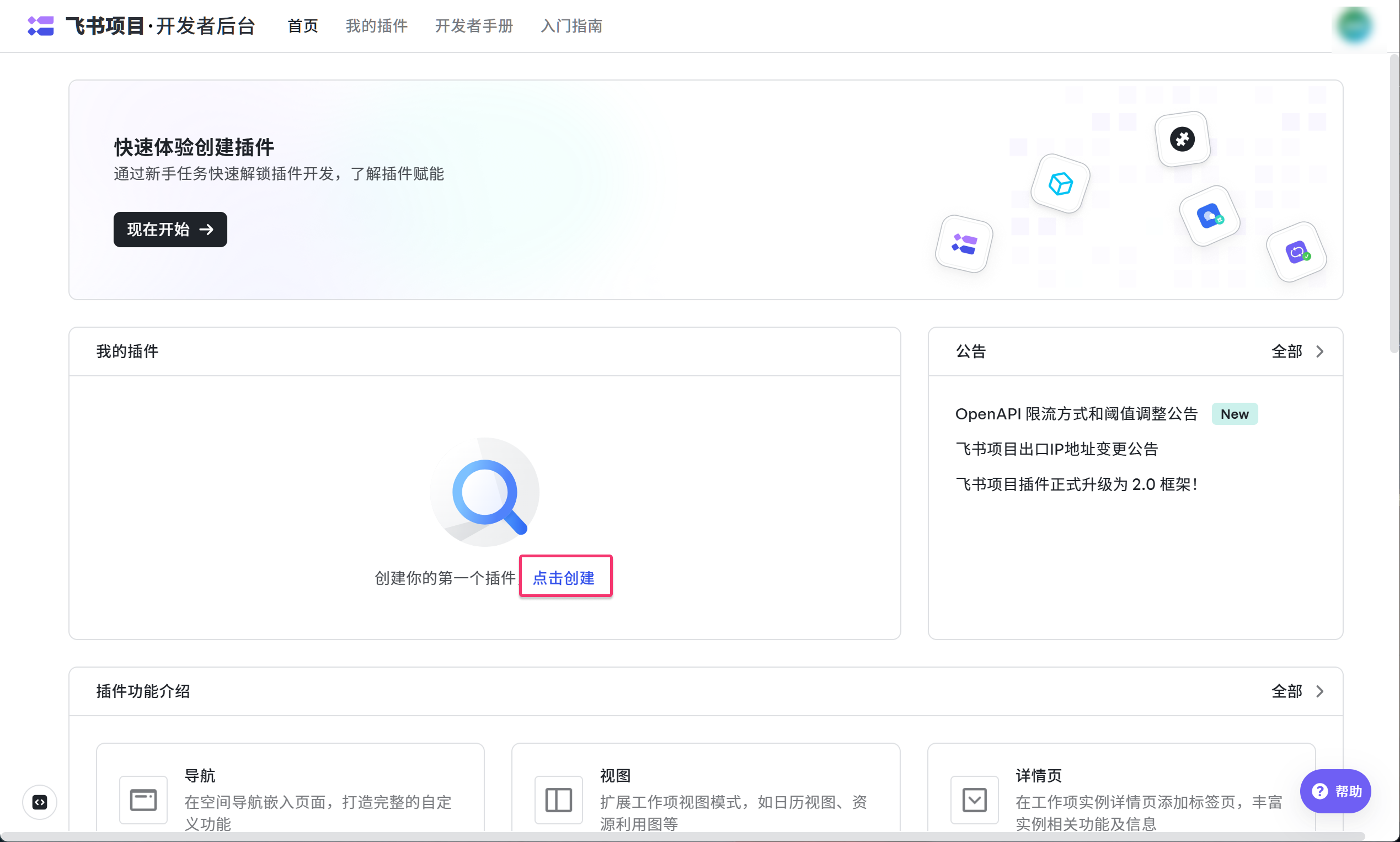The width and height of the screenshot is (1400, 842).
Task: Click the 点击创建 link
Action: pyautogui.click(x=564, y=578)
